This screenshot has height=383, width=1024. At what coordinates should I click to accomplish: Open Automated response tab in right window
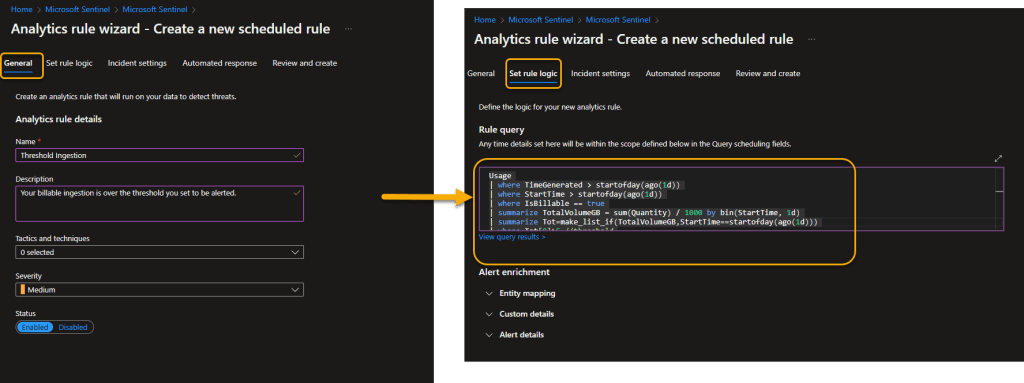tap(682, 74)
